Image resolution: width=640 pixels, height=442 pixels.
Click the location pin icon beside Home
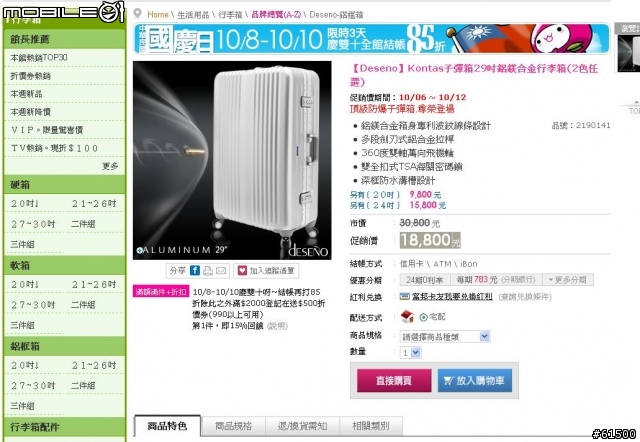(x=138, y=14)
